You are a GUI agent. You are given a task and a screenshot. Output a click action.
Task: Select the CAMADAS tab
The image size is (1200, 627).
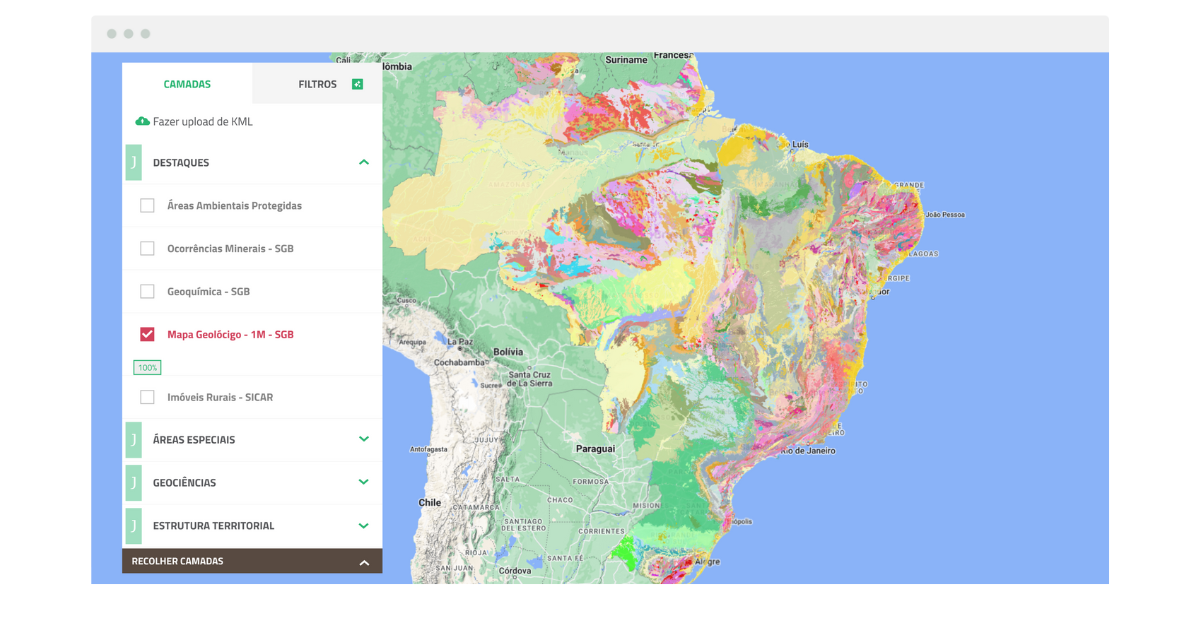point(187,84)
